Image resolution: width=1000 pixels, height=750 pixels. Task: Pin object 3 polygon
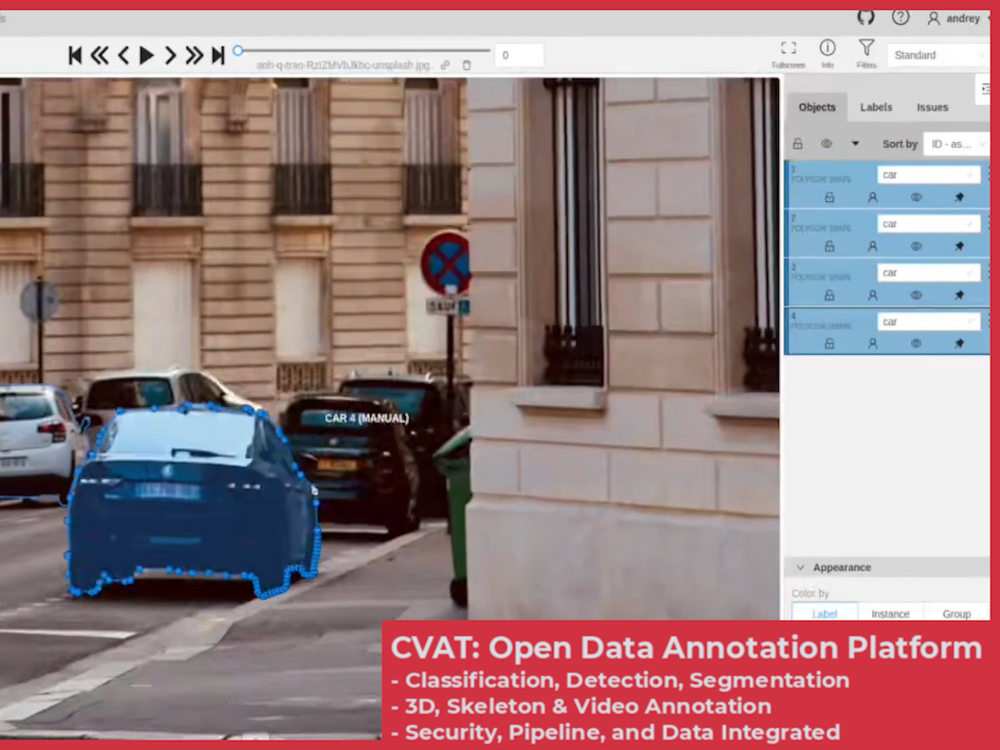coord(959,295)
